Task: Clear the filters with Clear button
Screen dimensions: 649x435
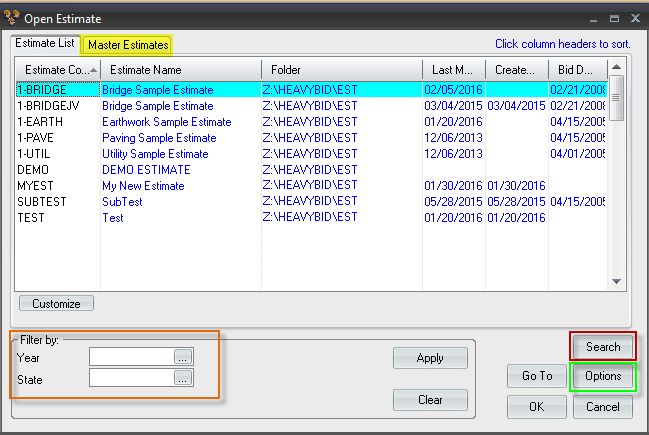Action: click(429, 401)
